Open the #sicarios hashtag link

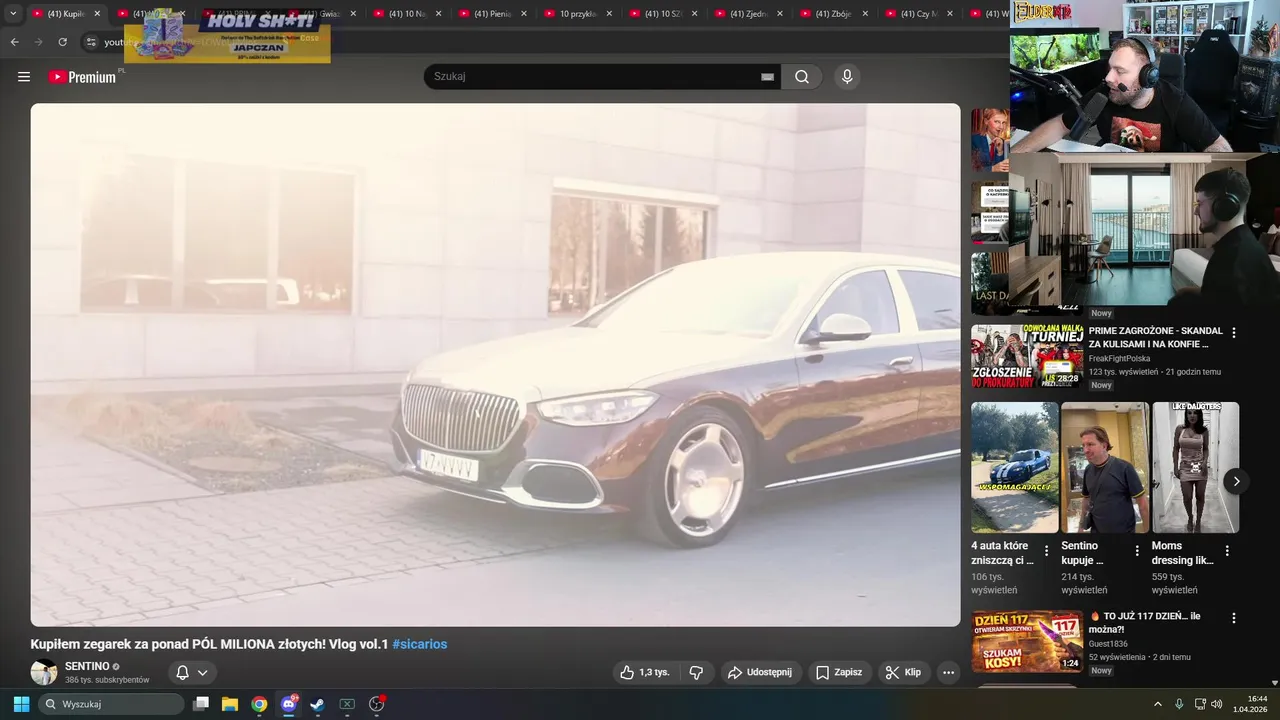(420, 644)
